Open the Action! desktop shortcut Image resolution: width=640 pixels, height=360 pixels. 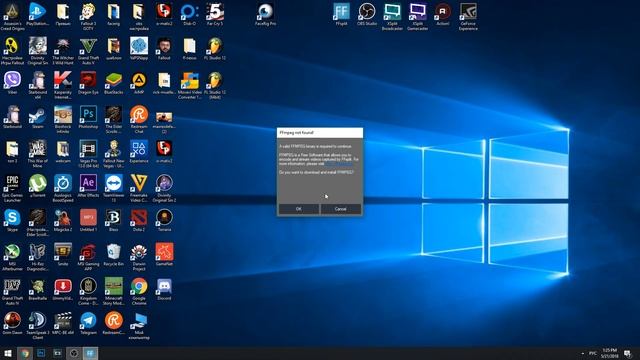point(443,15)
